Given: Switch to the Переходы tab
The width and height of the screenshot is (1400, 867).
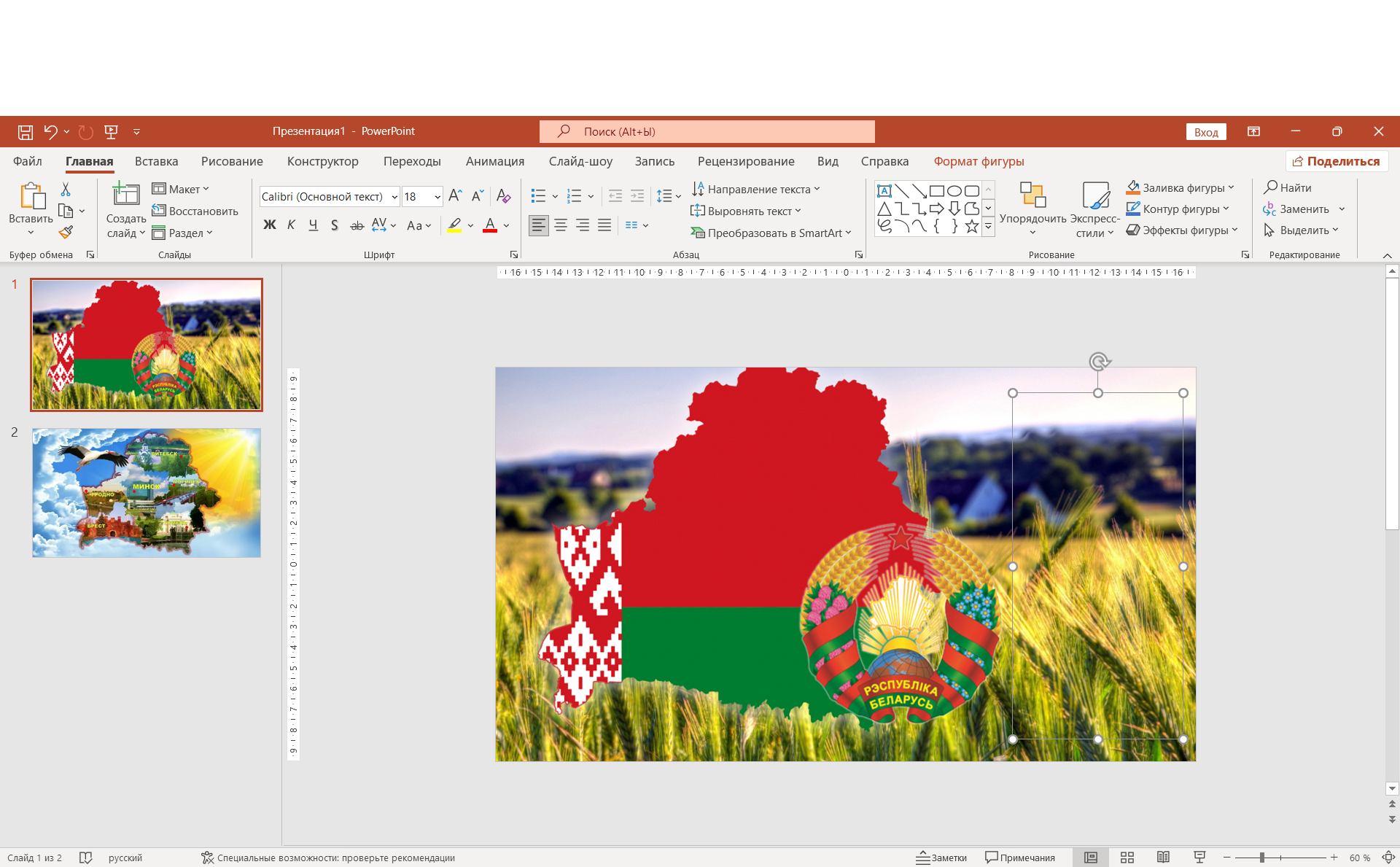Looking at the screenshot, I should (412, 161).
